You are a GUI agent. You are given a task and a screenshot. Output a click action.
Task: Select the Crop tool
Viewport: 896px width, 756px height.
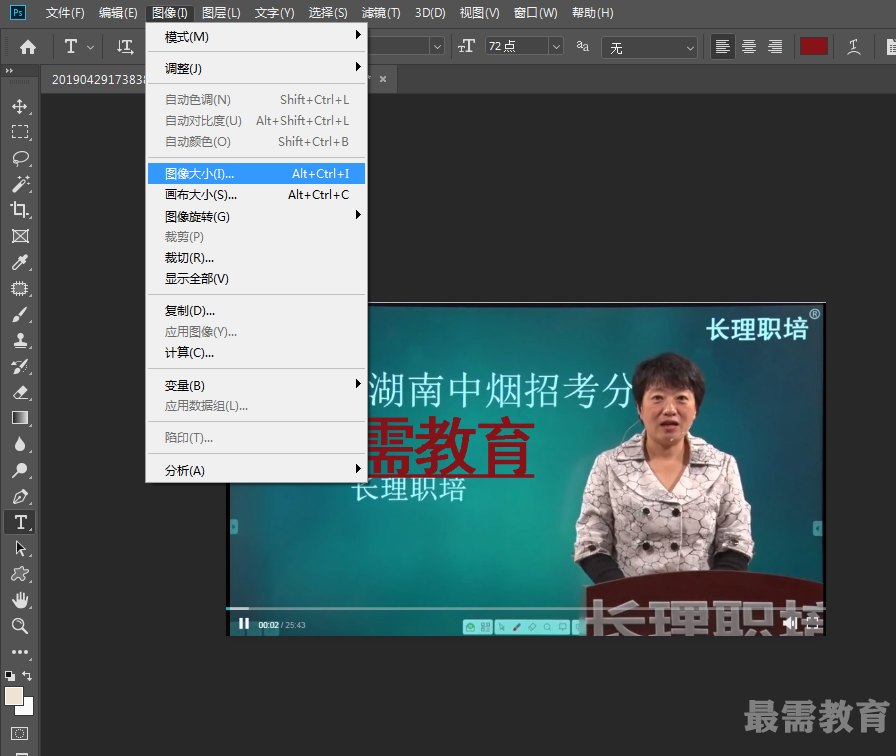20,210
